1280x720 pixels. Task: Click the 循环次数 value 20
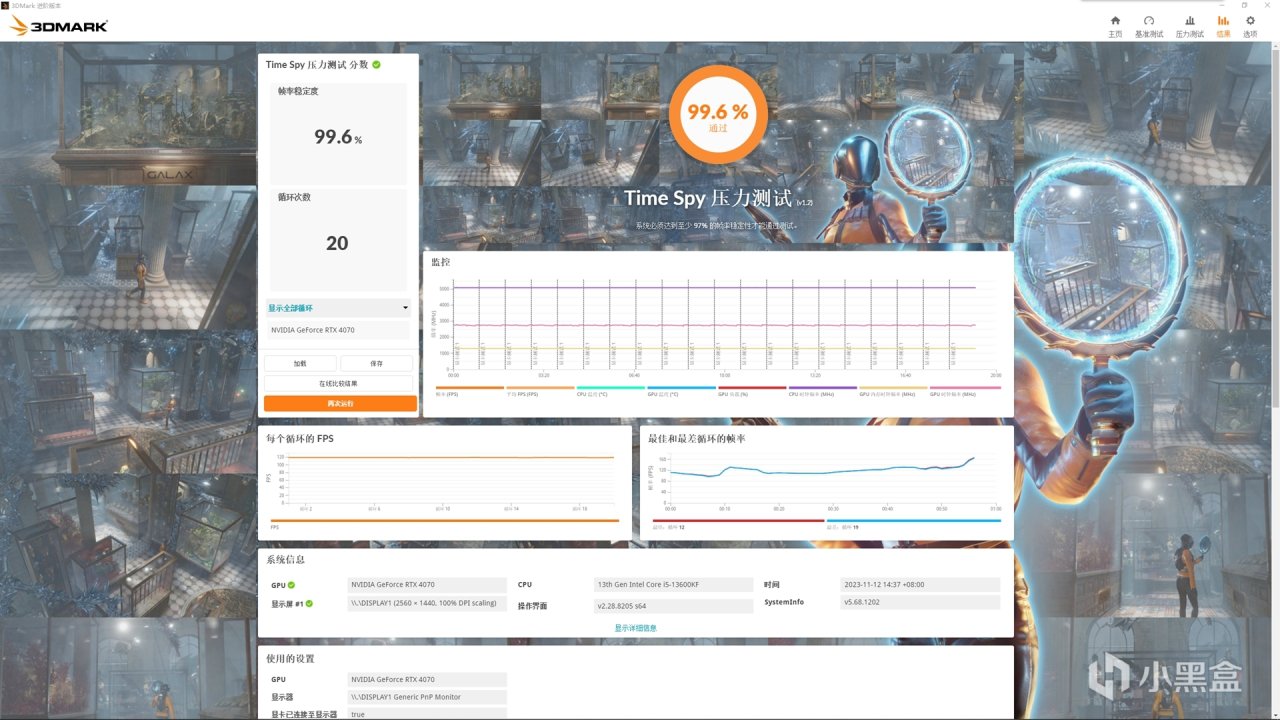click(338, 243)
